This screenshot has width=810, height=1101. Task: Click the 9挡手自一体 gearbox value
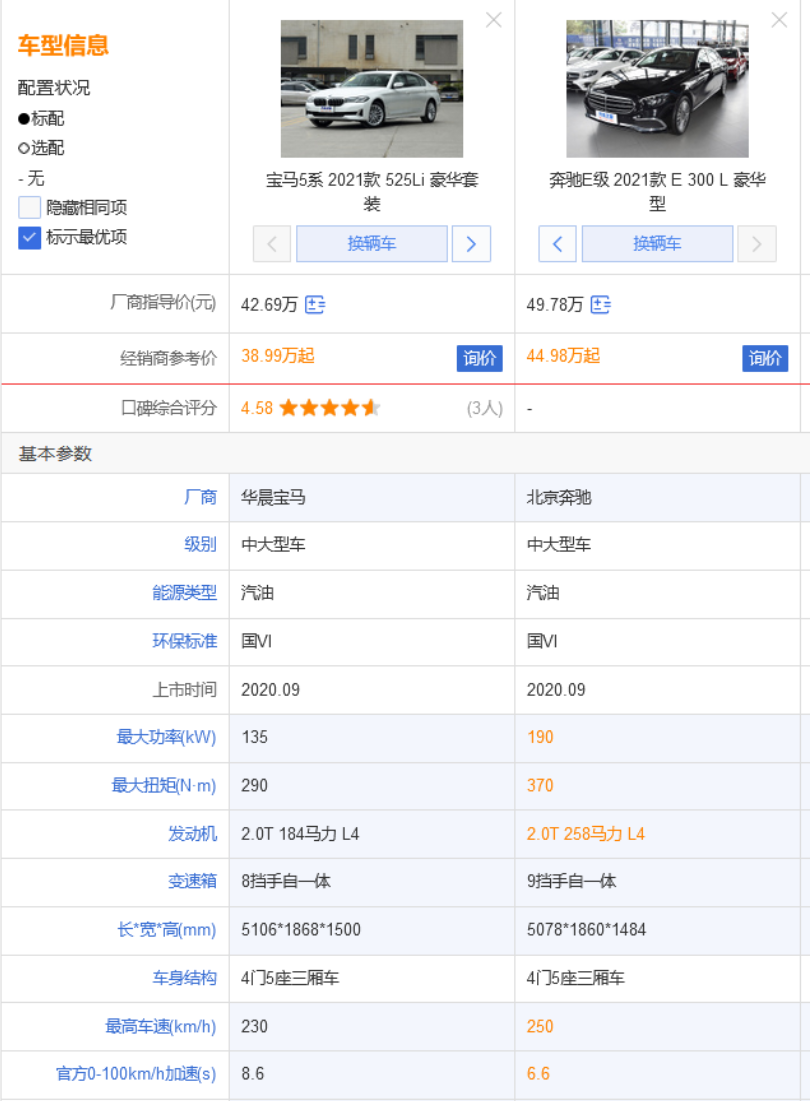[571, 881]
